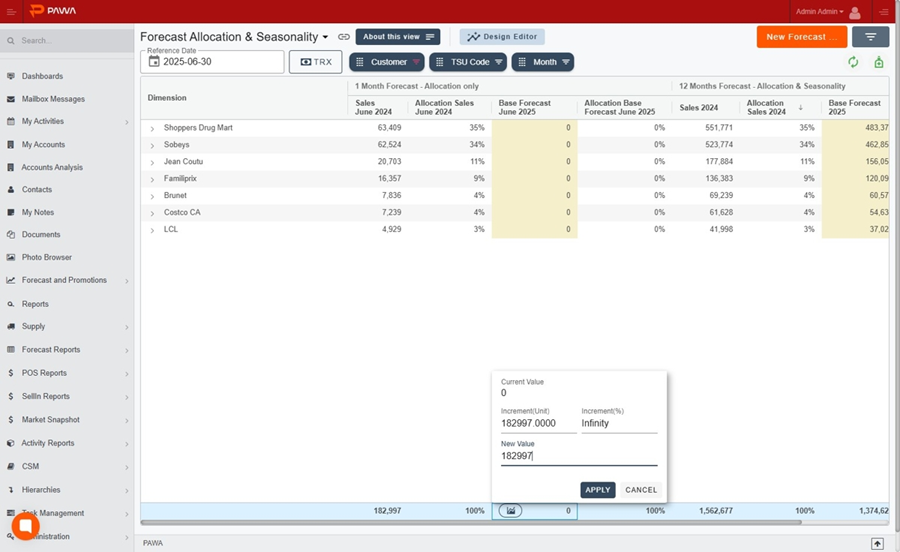Expand Forecast and Promotions menu
Screen dimensions: 900x552
click(x=126, y=281)
